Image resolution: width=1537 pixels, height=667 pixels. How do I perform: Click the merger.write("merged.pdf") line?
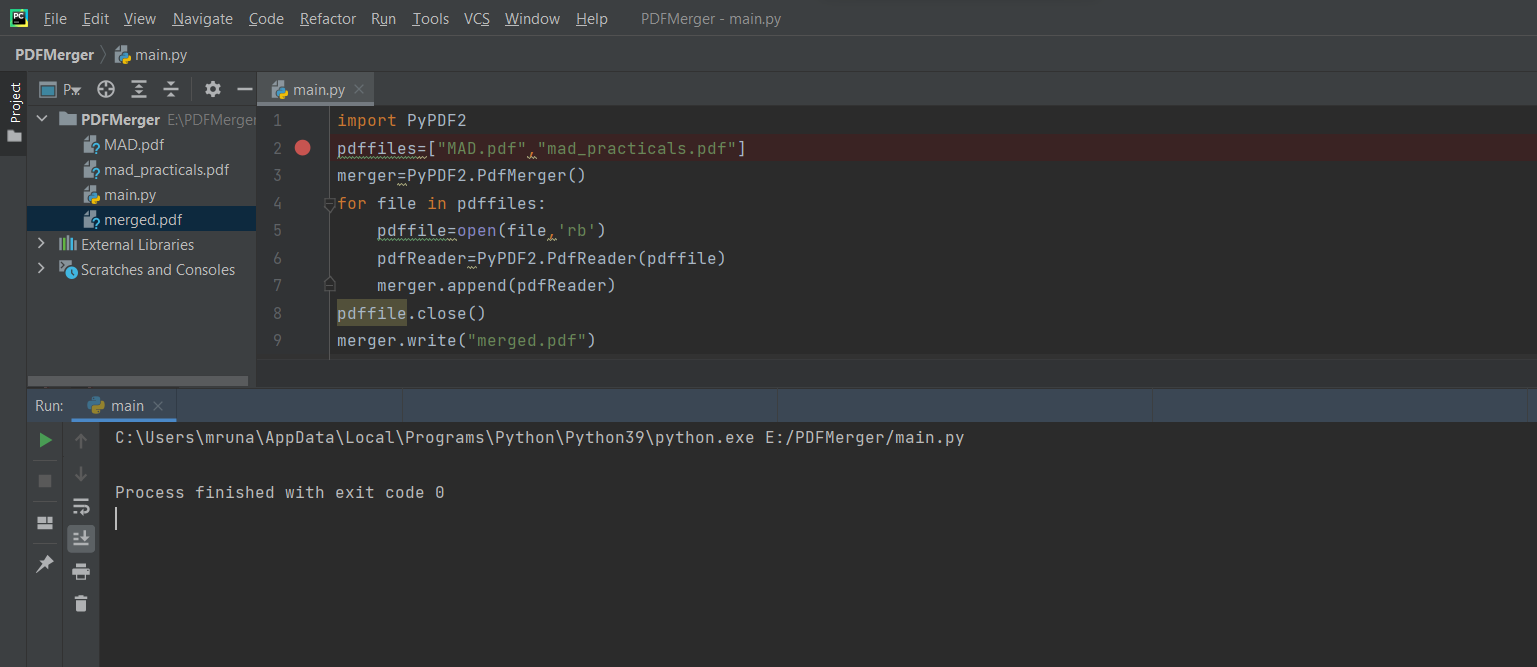click(466, 341)
